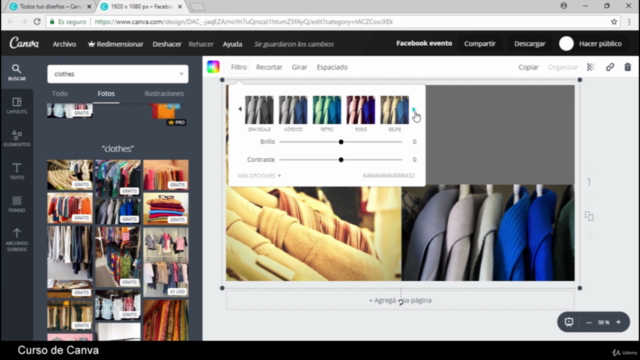Zoom out with minus button

click(589, 322)
